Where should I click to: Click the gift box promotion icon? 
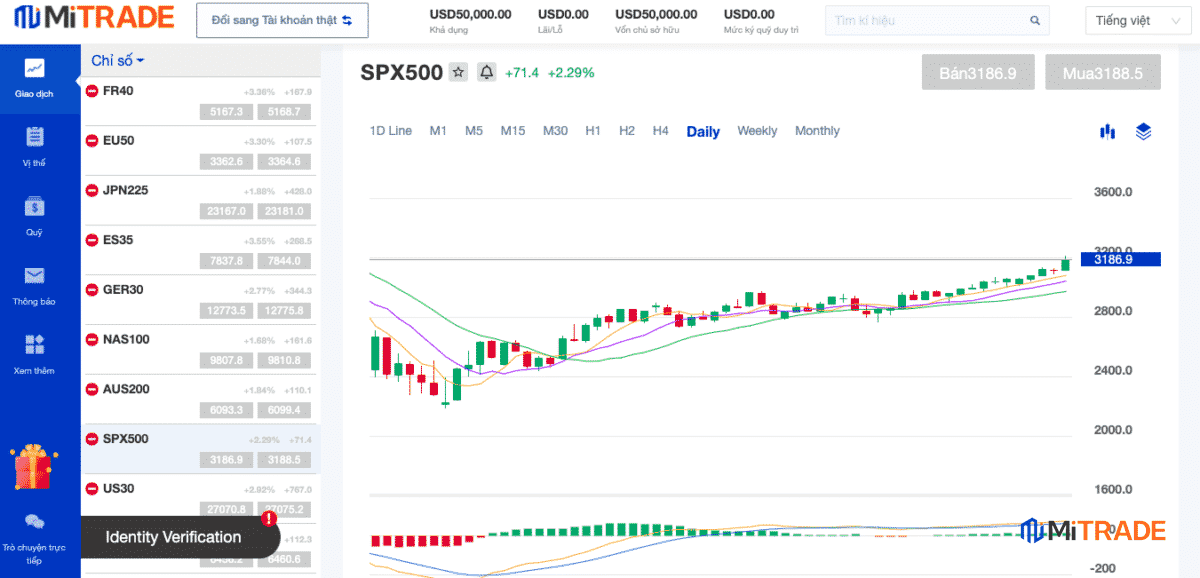(30, 467)
